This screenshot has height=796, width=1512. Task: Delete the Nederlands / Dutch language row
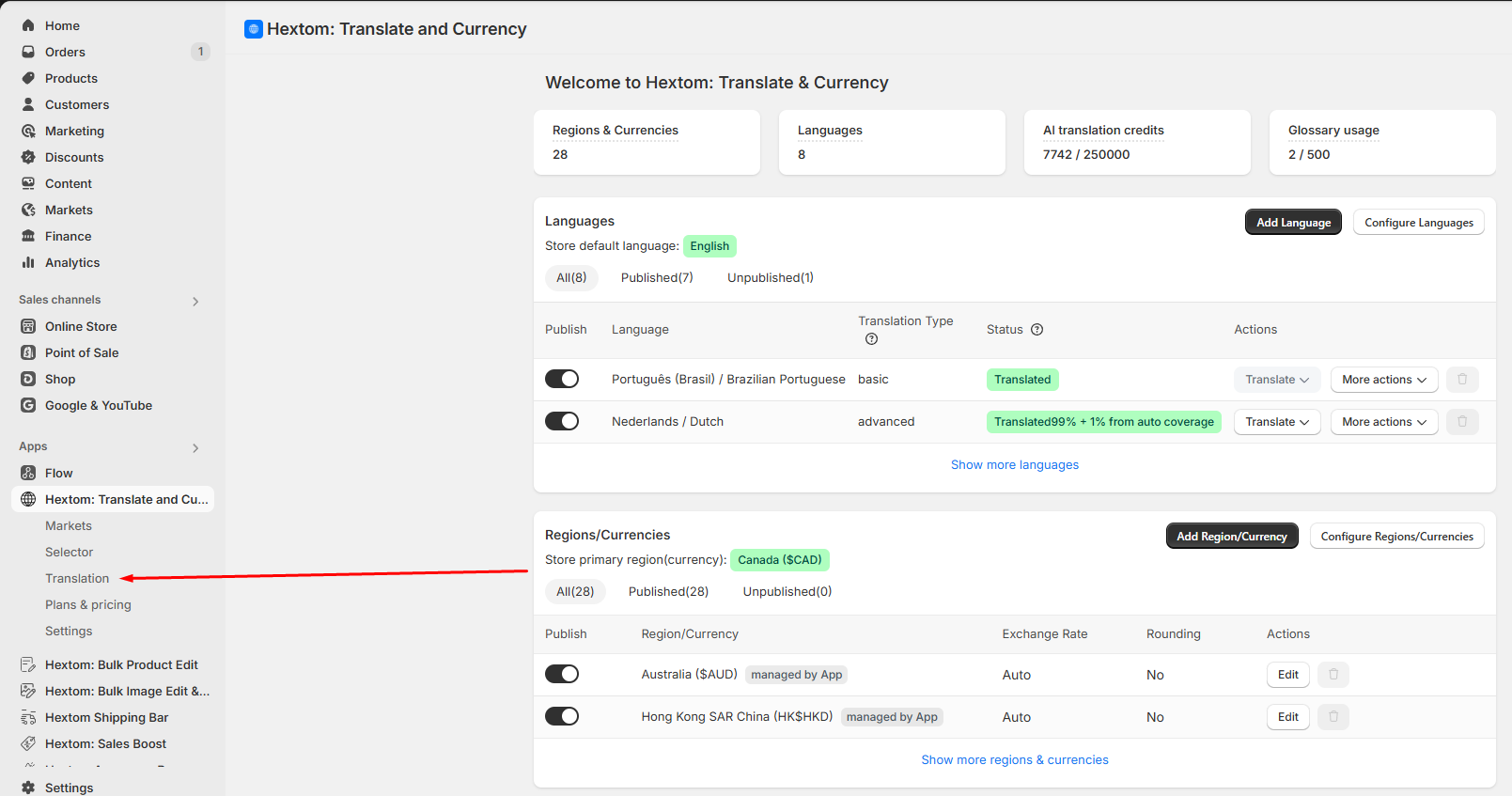click(1462, 422)
